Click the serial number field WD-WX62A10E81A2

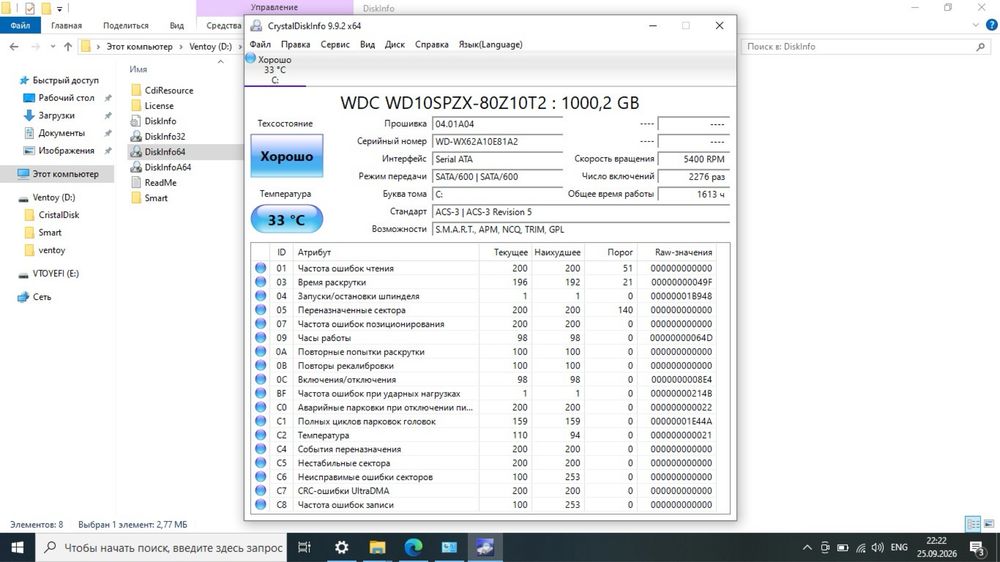tap(497, 142)
